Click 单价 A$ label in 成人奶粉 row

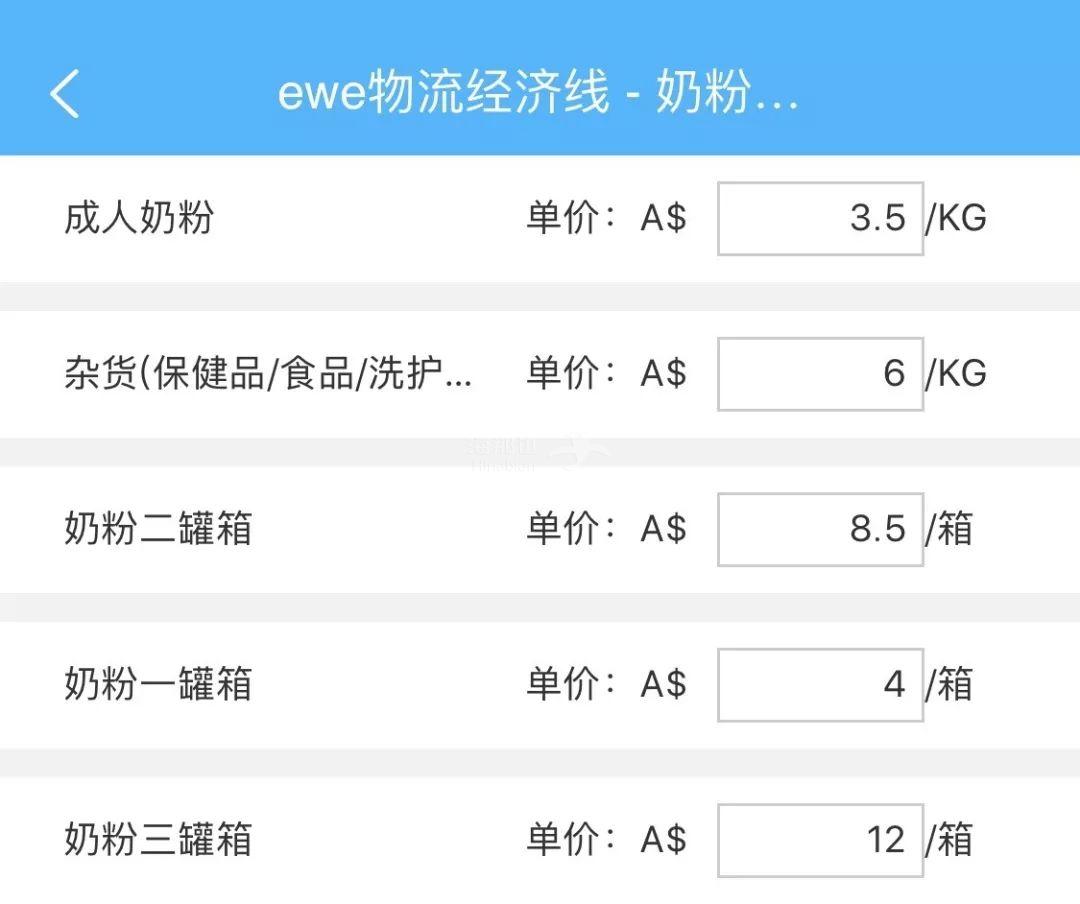click(606, 218)
